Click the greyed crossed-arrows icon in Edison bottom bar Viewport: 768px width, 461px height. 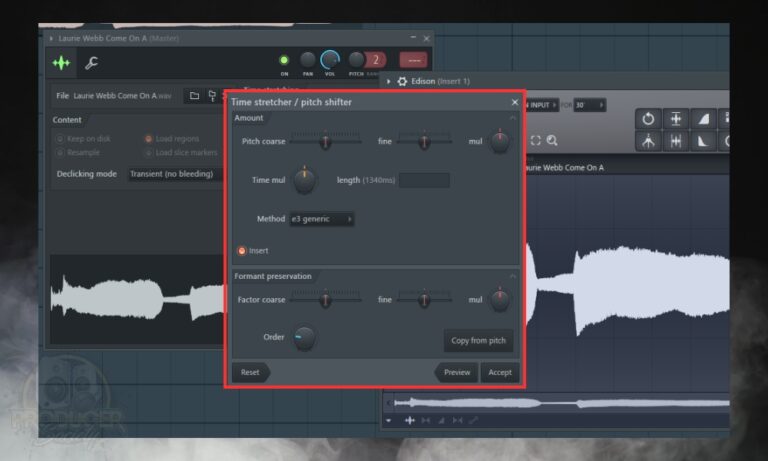(x=457, y=420)
